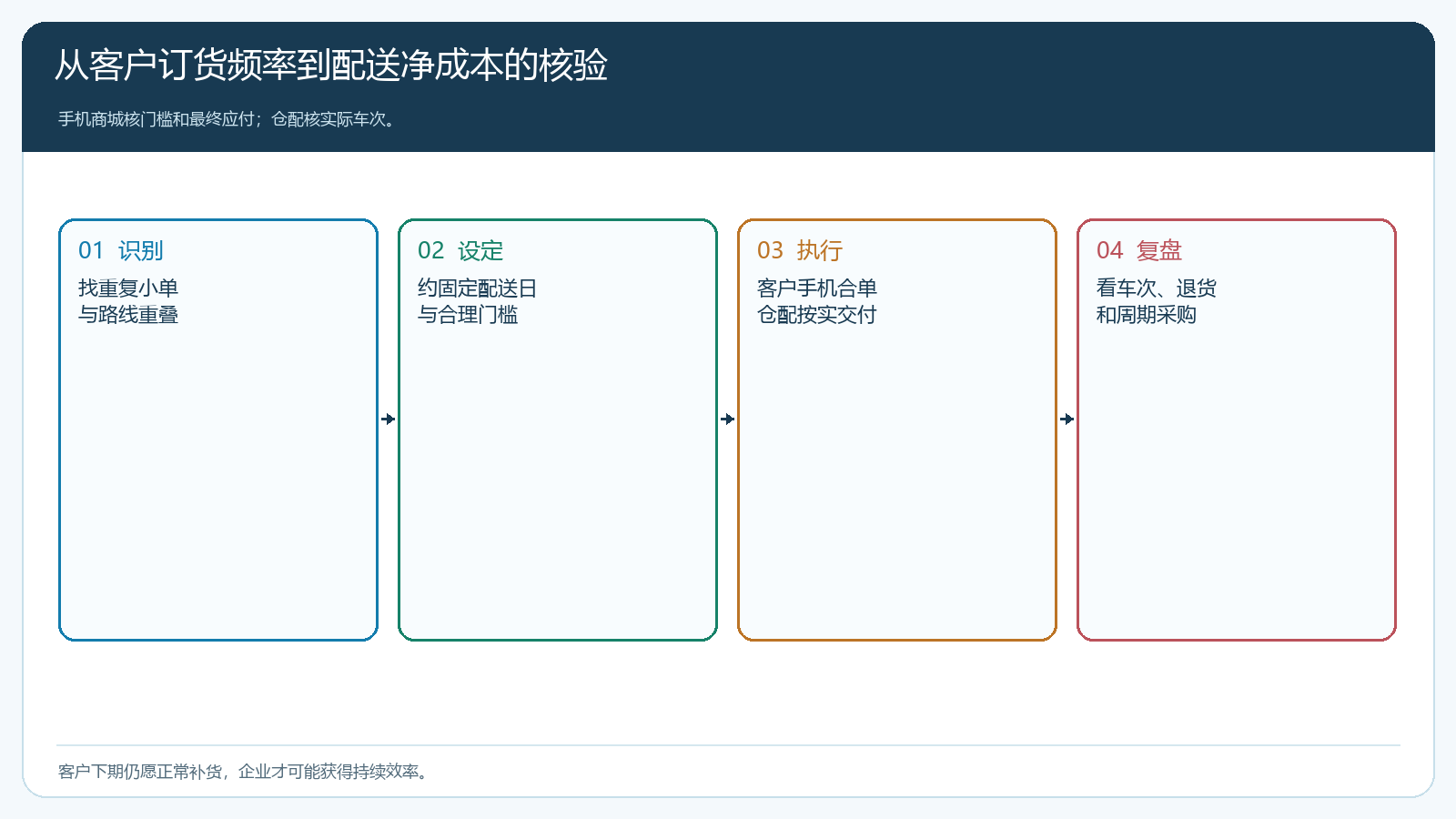Select the 03 执行 card heading
This screenshot has height=819, width=1456.
click(x=800, y=250)
